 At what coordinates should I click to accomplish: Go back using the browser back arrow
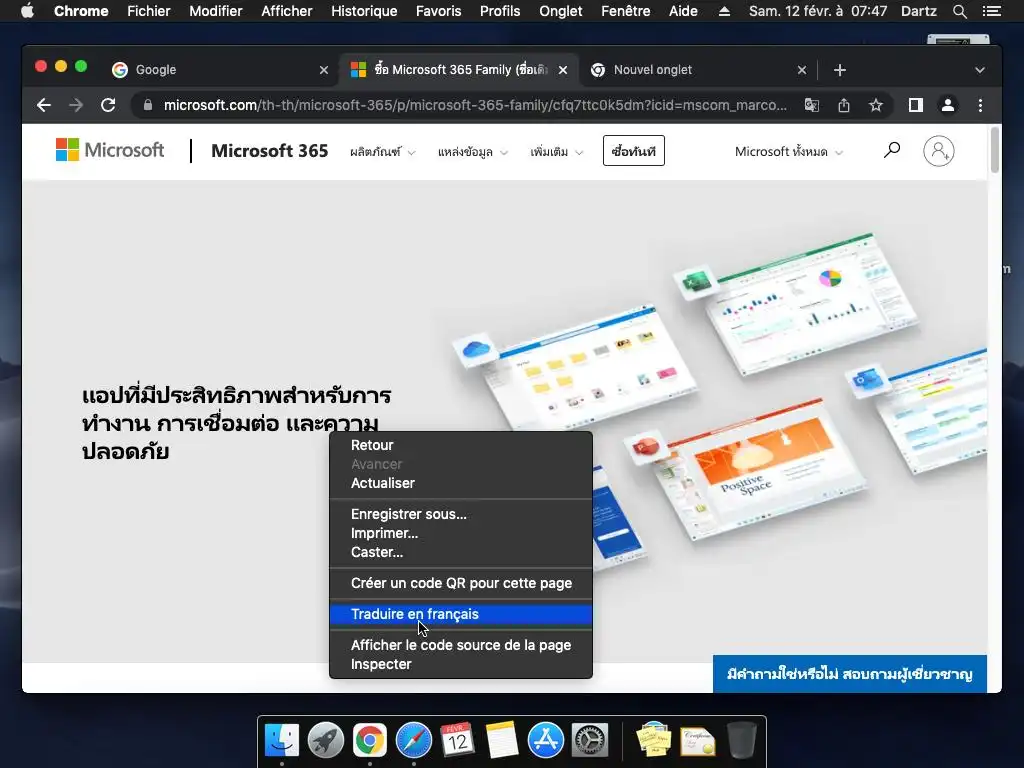[44, 105]
